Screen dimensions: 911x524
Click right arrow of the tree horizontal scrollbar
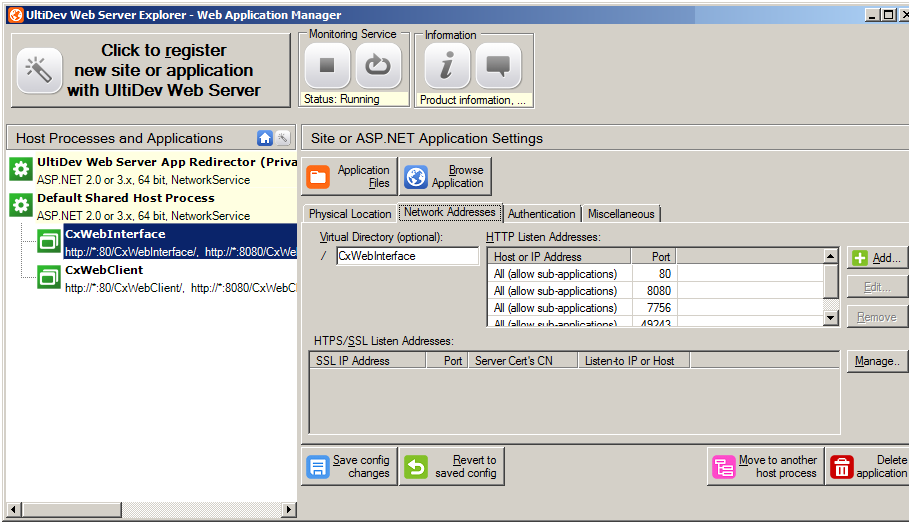pos(289,510)
